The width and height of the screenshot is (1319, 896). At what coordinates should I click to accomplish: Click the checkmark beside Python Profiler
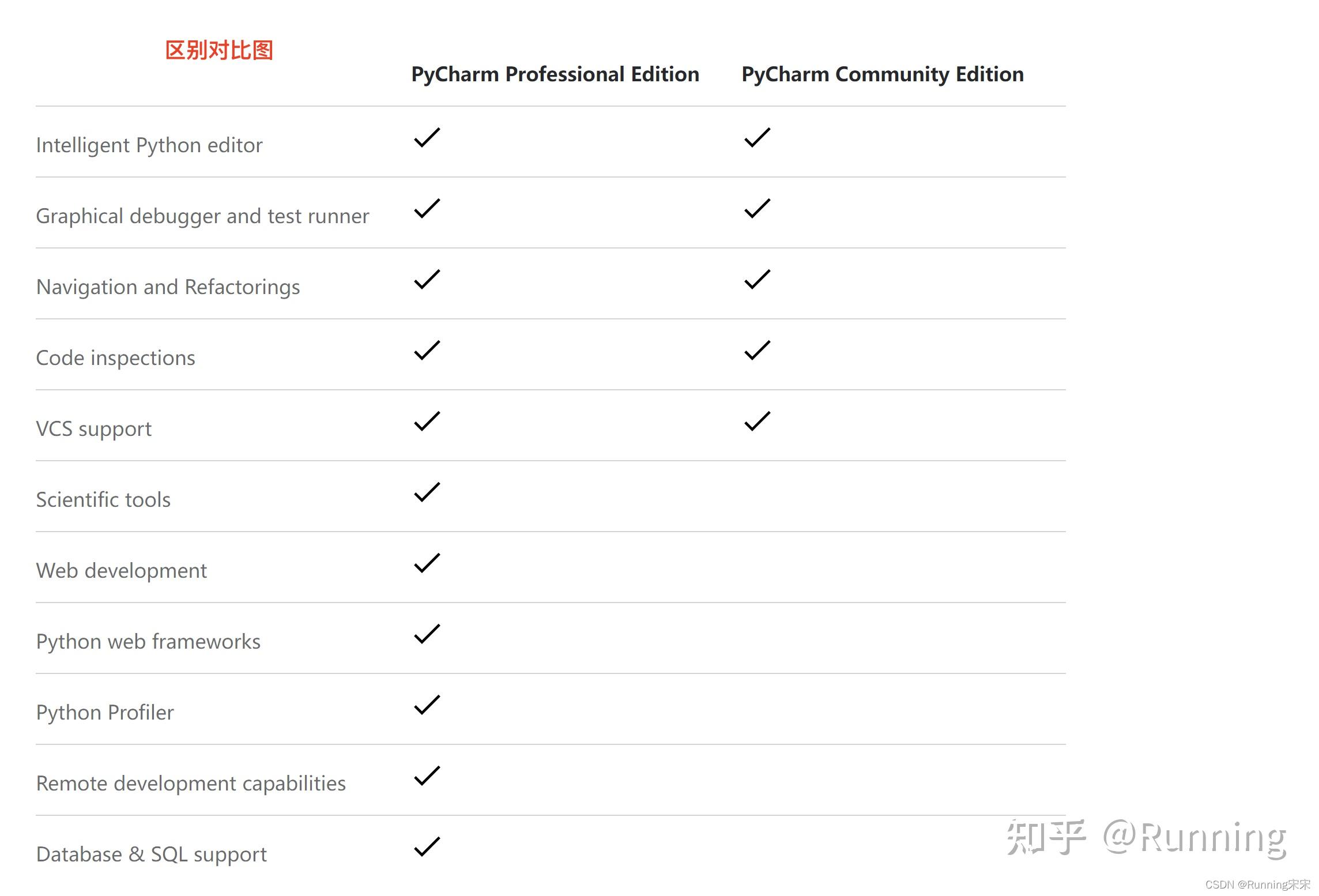coord(427,705)
